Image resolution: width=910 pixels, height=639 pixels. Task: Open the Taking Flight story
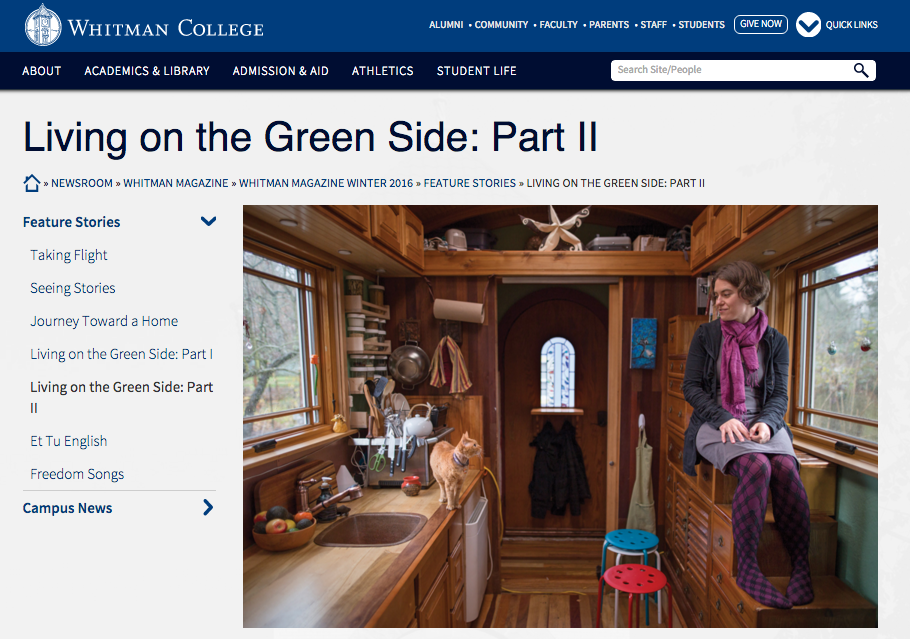[x=69, y=255]
